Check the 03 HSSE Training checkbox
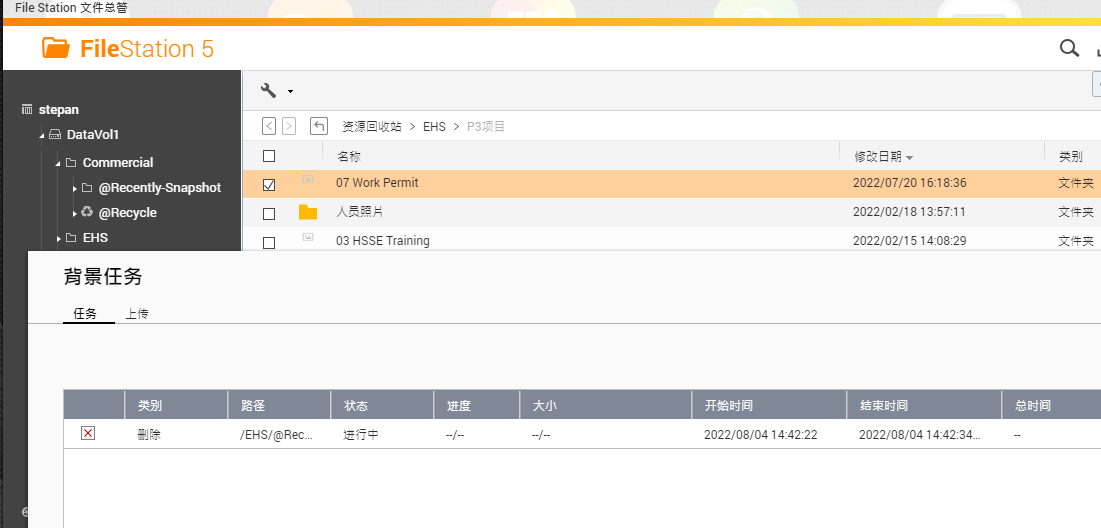This screenshot has height=528, width=1101. click(269, 243)
